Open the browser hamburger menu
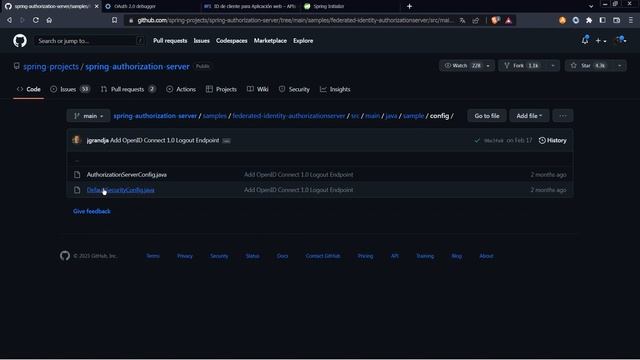640x360 pixels. 631,20
